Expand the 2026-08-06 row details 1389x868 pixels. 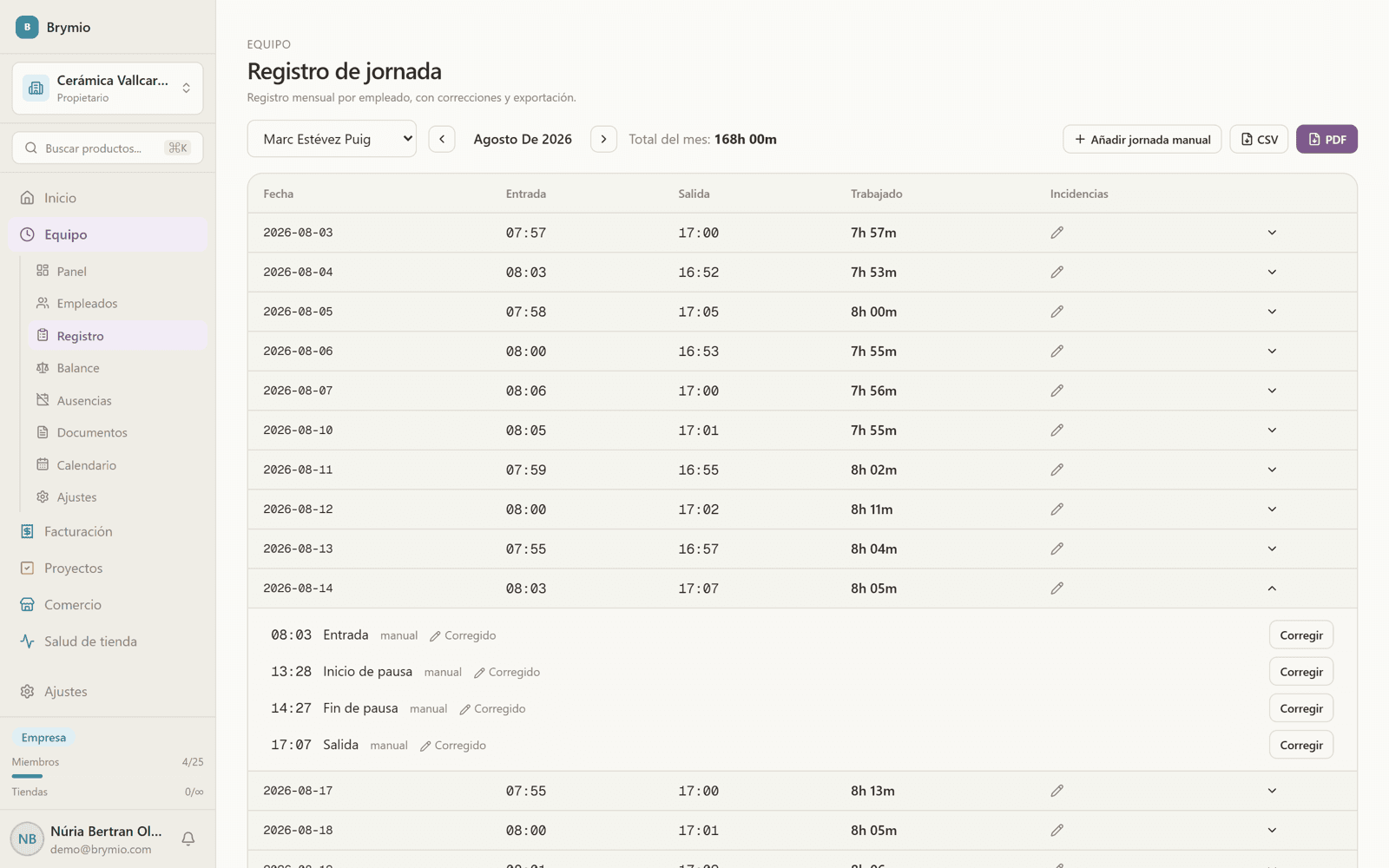point(1272,352)
